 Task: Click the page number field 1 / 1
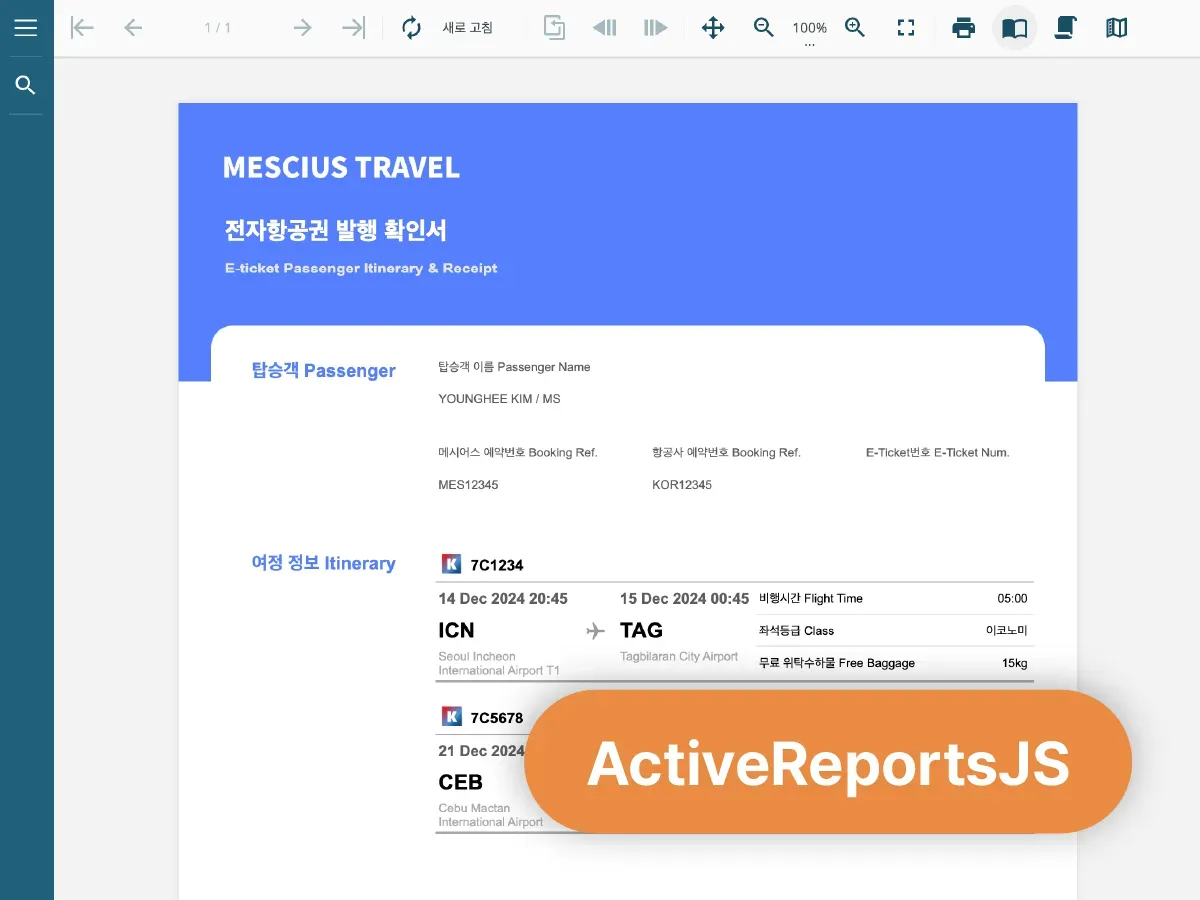point(218,28)
